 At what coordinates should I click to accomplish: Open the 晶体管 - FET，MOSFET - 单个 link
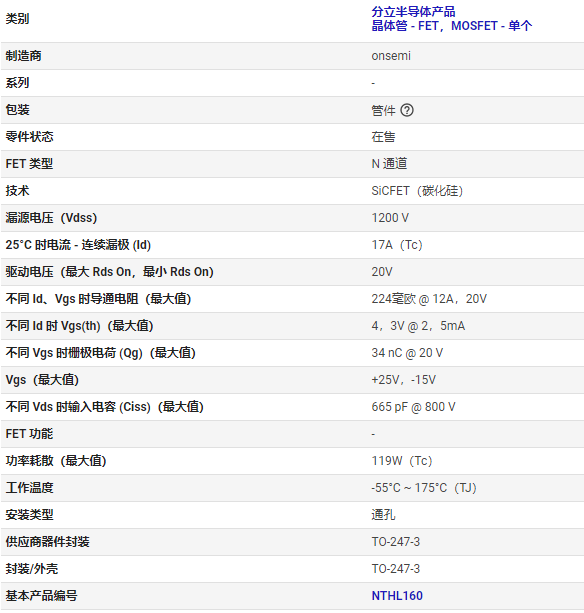(x=451, y=26)
